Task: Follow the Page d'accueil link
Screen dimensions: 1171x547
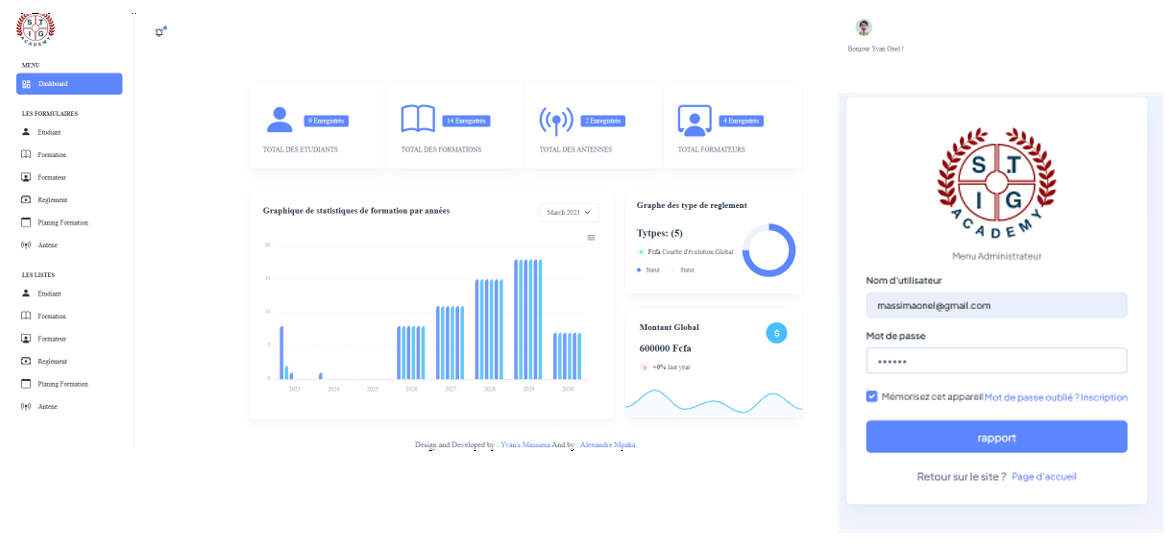Action: [1044, 476]
